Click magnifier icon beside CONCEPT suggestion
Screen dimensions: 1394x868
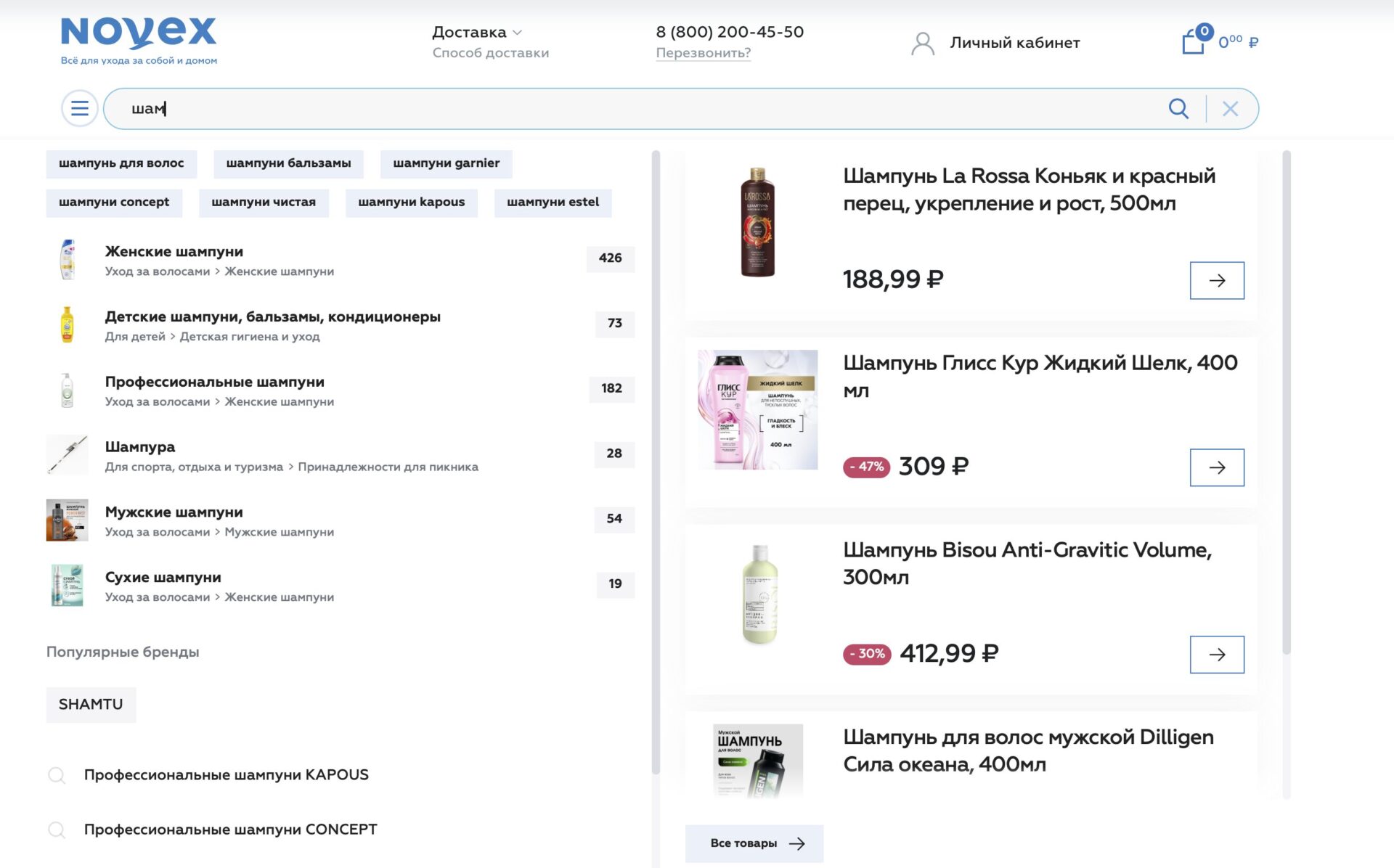pyautogui.click(x=56, y=830)
